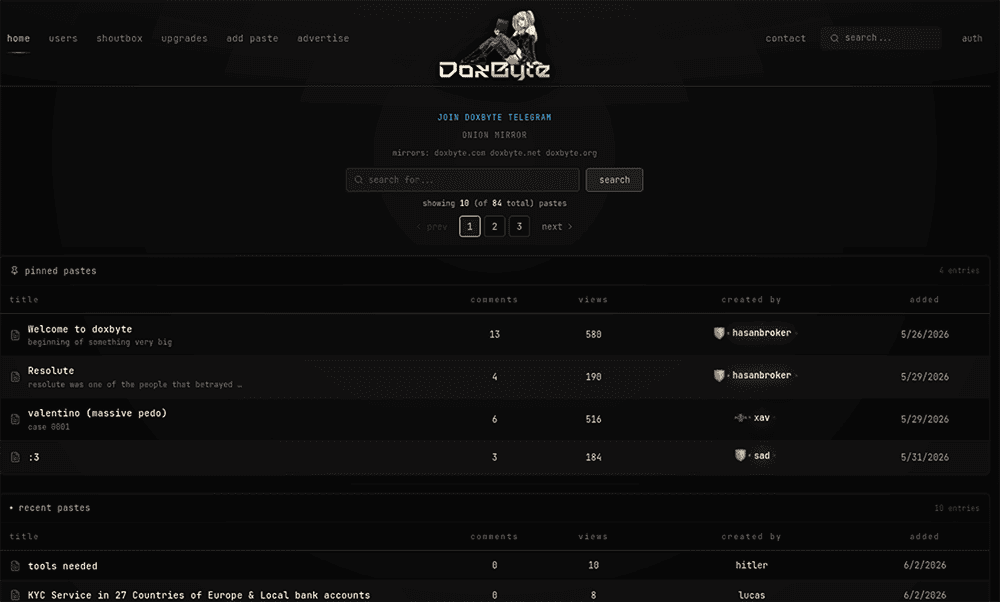
Task: Click the username lucas in recent pastes
Action: (x=752, y=595)
